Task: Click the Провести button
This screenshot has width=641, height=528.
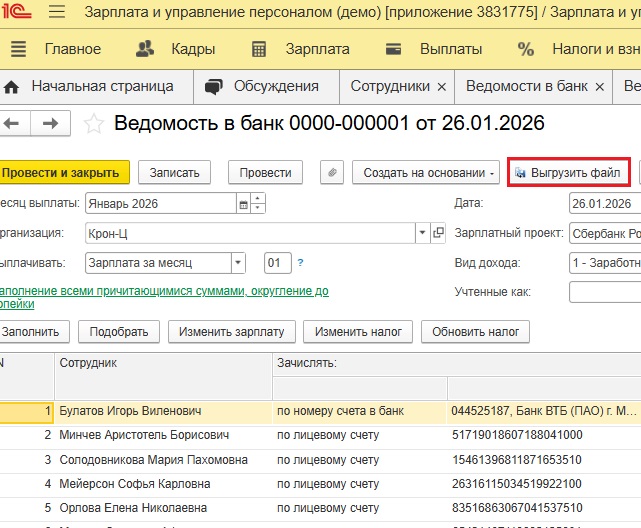Action: pos(265,172)
